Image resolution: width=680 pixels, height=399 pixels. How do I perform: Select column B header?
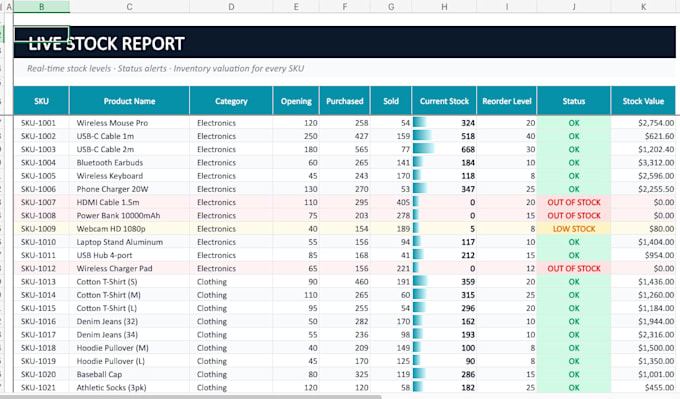pyautogui.click(x=42, y=7)
